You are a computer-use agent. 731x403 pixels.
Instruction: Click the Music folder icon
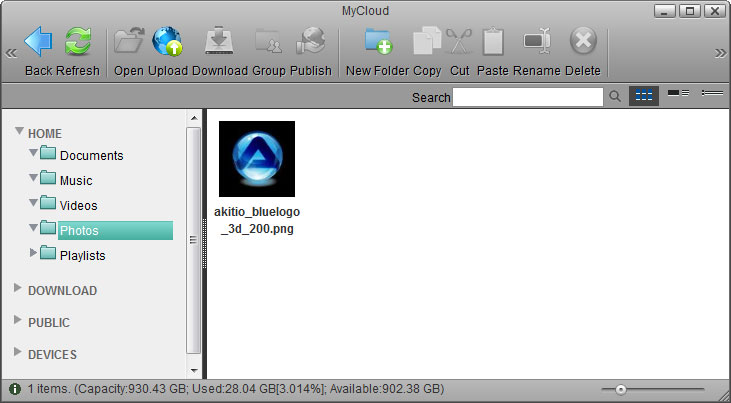tap(48, 178)
